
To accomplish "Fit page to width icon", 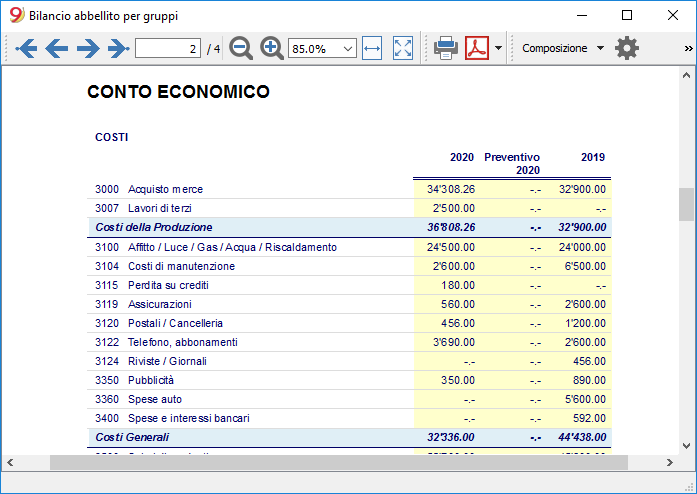I will [372, 48].
